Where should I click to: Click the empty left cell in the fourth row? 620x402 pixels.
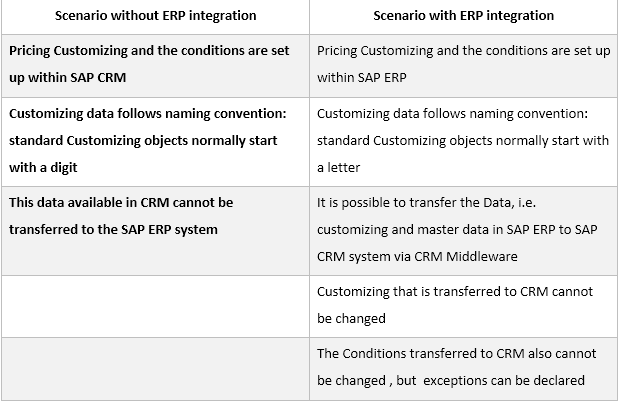click(155, 306)
